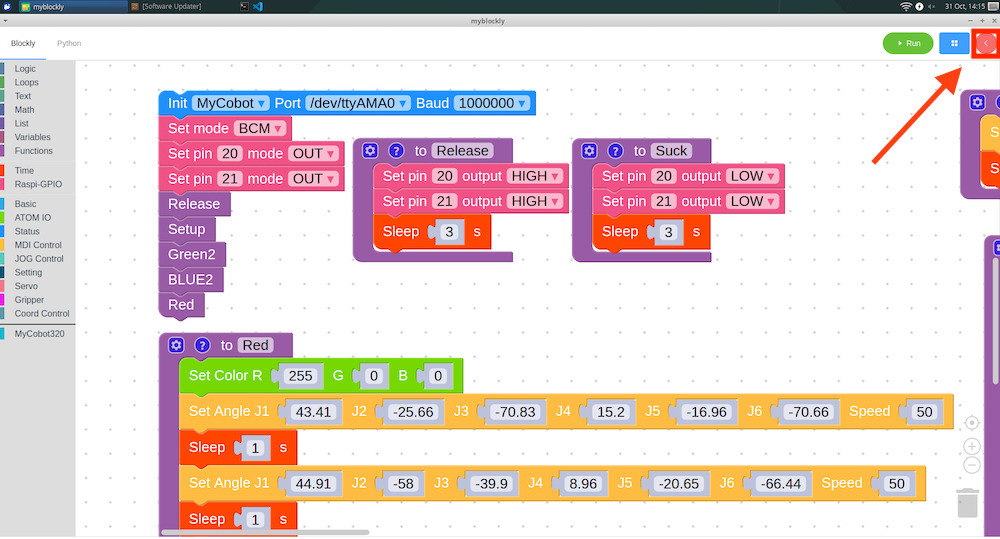Click the horizontal scrollbar at workspace bottom
The height and width of the screenshot is (539, 1000).
[265, 533]
